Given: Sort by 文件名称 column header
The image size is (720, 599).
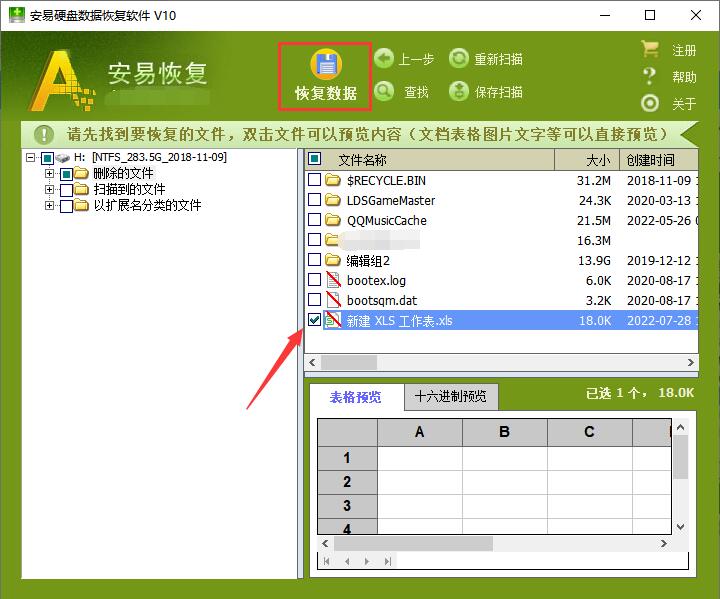Looking at the screenshot, I should pyautogui.click(x=430, y=160).
